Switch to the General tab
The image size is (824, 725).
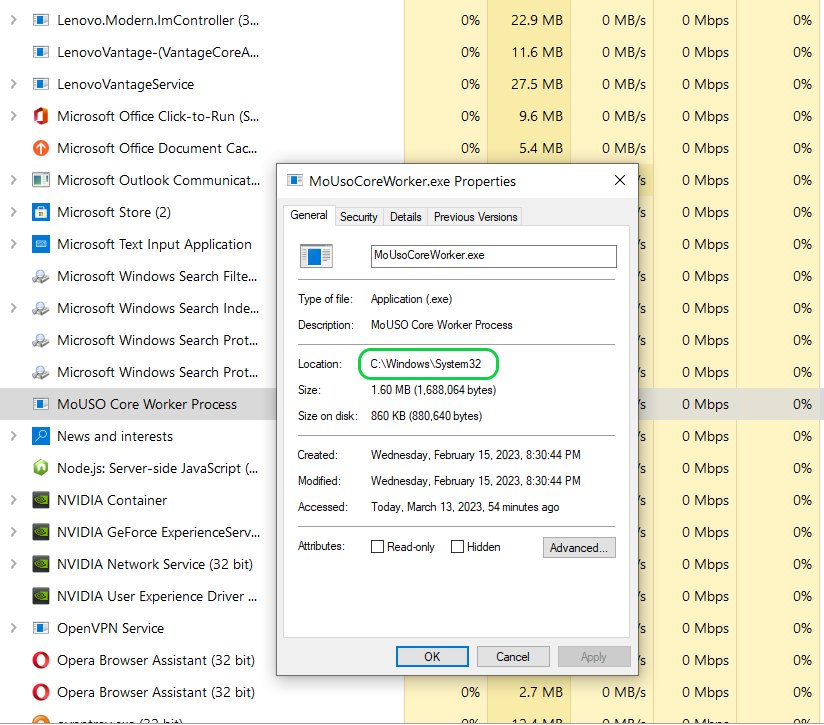click(309, 215)
